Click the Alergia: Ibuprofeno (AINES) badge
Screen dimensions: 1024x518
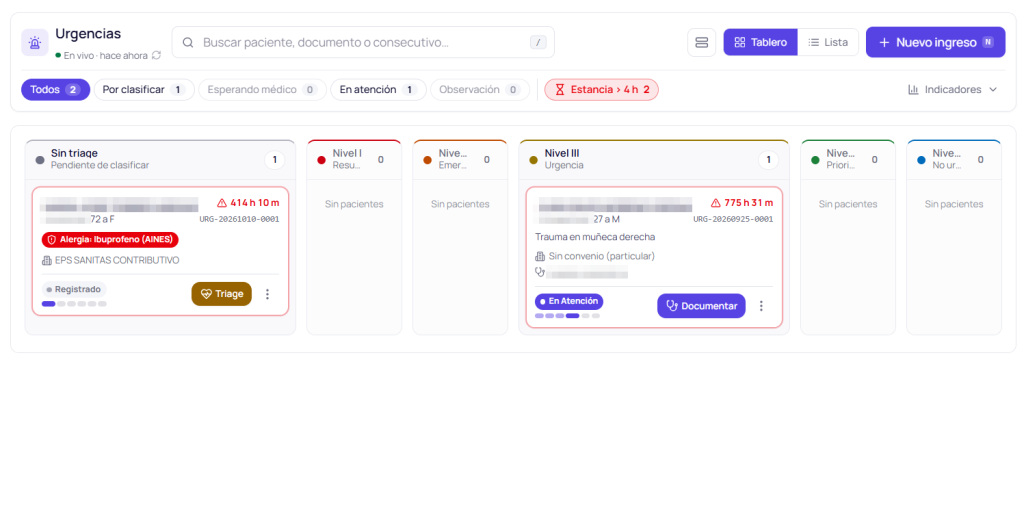pos(110,240)
